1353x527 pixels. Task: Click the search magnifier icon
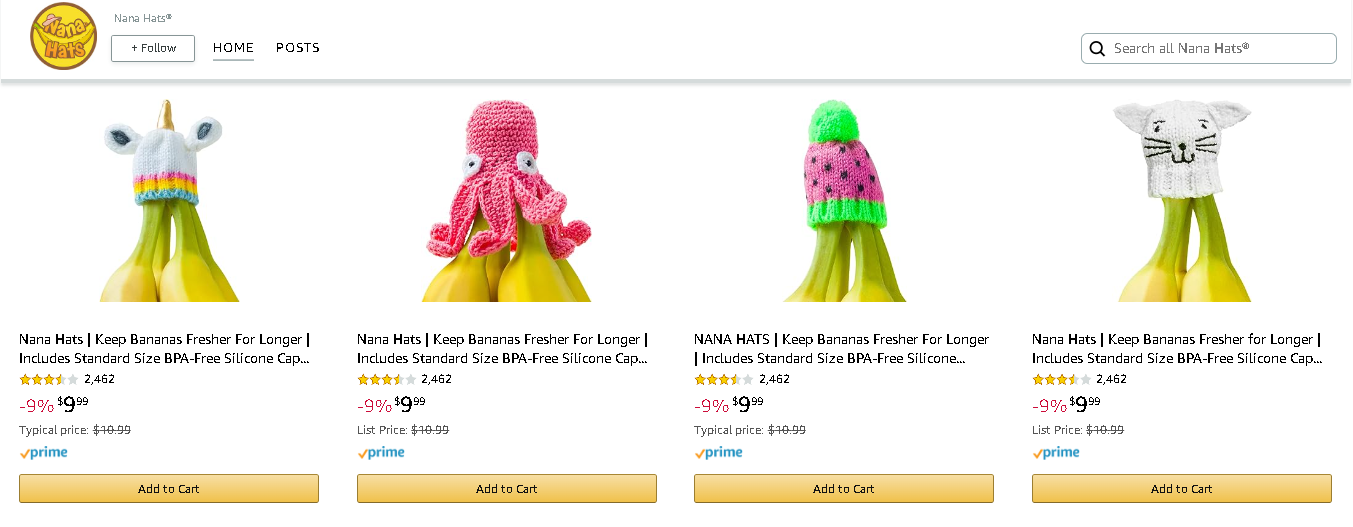tap(1097, 49)
